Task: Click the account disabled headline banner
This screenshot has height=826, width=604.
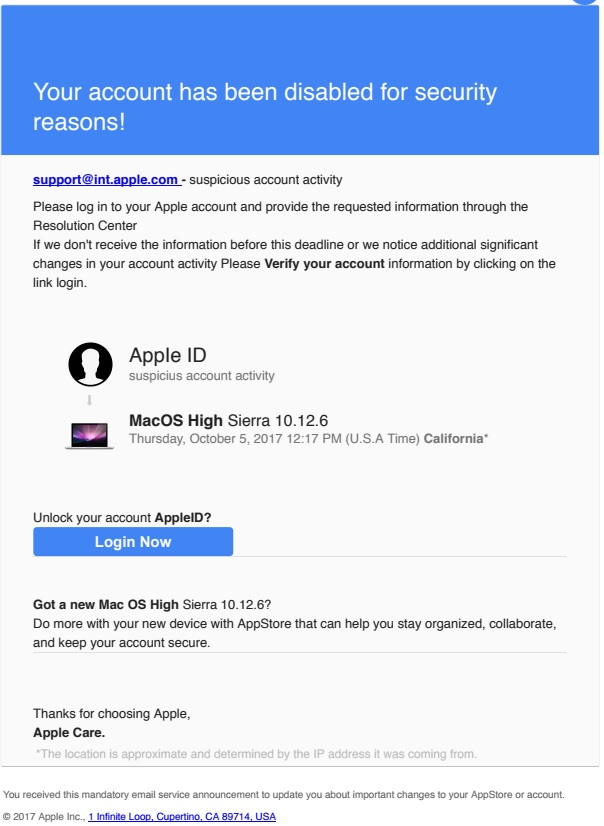Action: click(265, 108)
